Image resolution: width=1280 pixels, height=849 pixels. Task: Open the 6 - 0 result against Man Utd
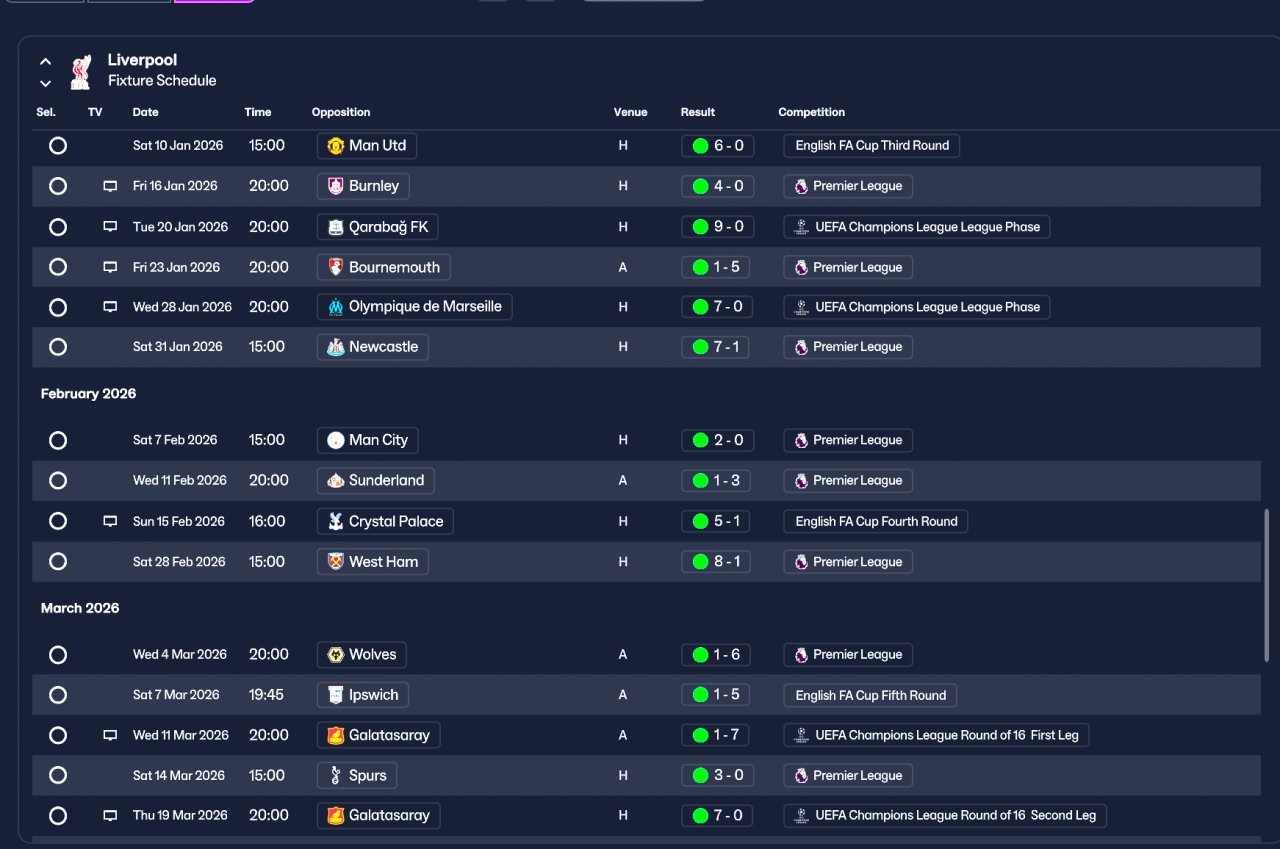pos(717,146)
